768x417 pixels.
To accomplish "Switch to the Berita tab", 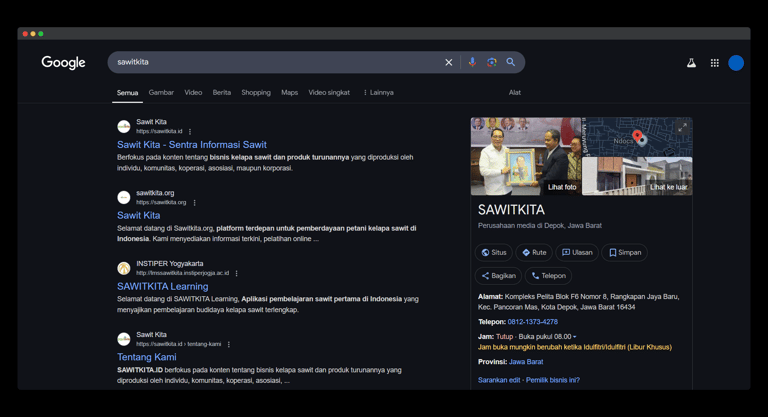I will click(x=221, y=92).
